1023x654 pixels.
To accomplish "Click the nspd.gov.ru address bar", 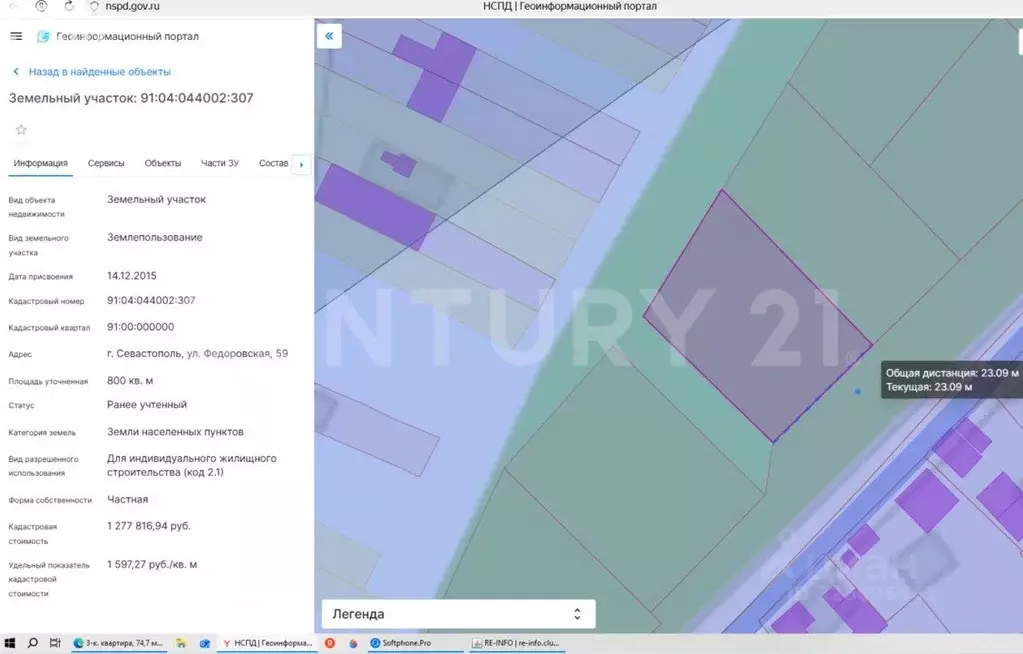I will click(x=133, y=6).
